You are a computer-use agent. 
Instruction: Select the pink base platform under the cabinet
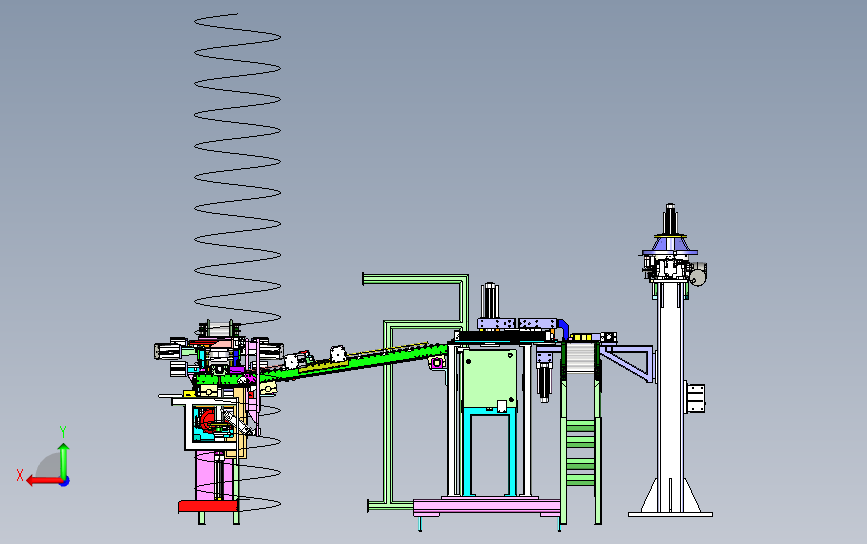coord(487,506)
